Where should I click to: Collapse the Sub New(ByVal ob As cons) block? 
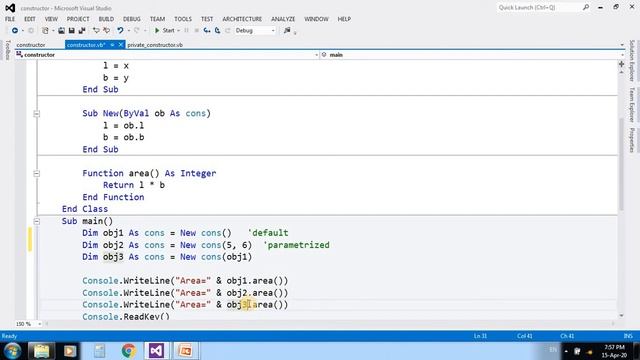[x=37, y=113]
